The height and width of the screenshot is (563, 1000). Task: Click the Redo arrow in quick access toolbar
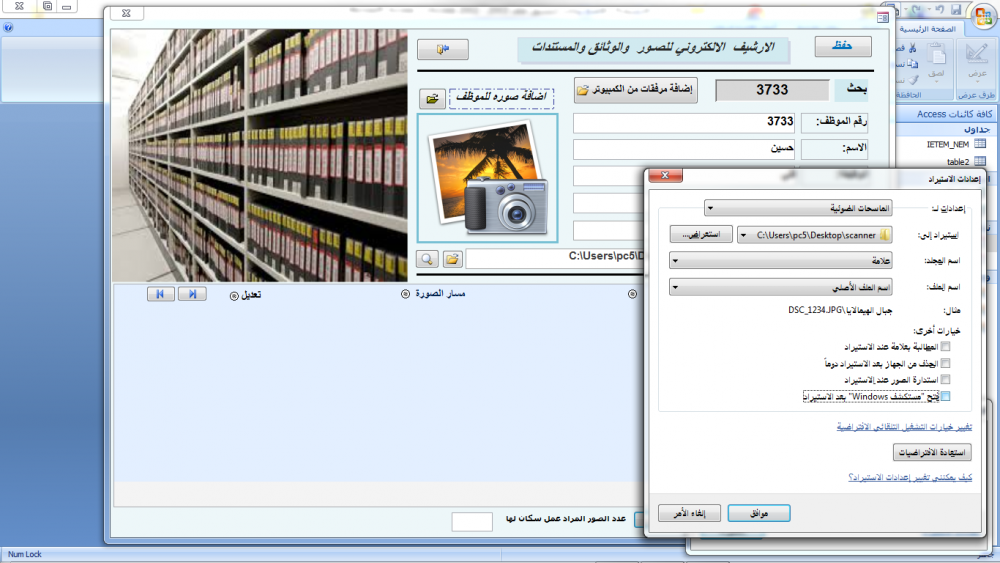916,10
